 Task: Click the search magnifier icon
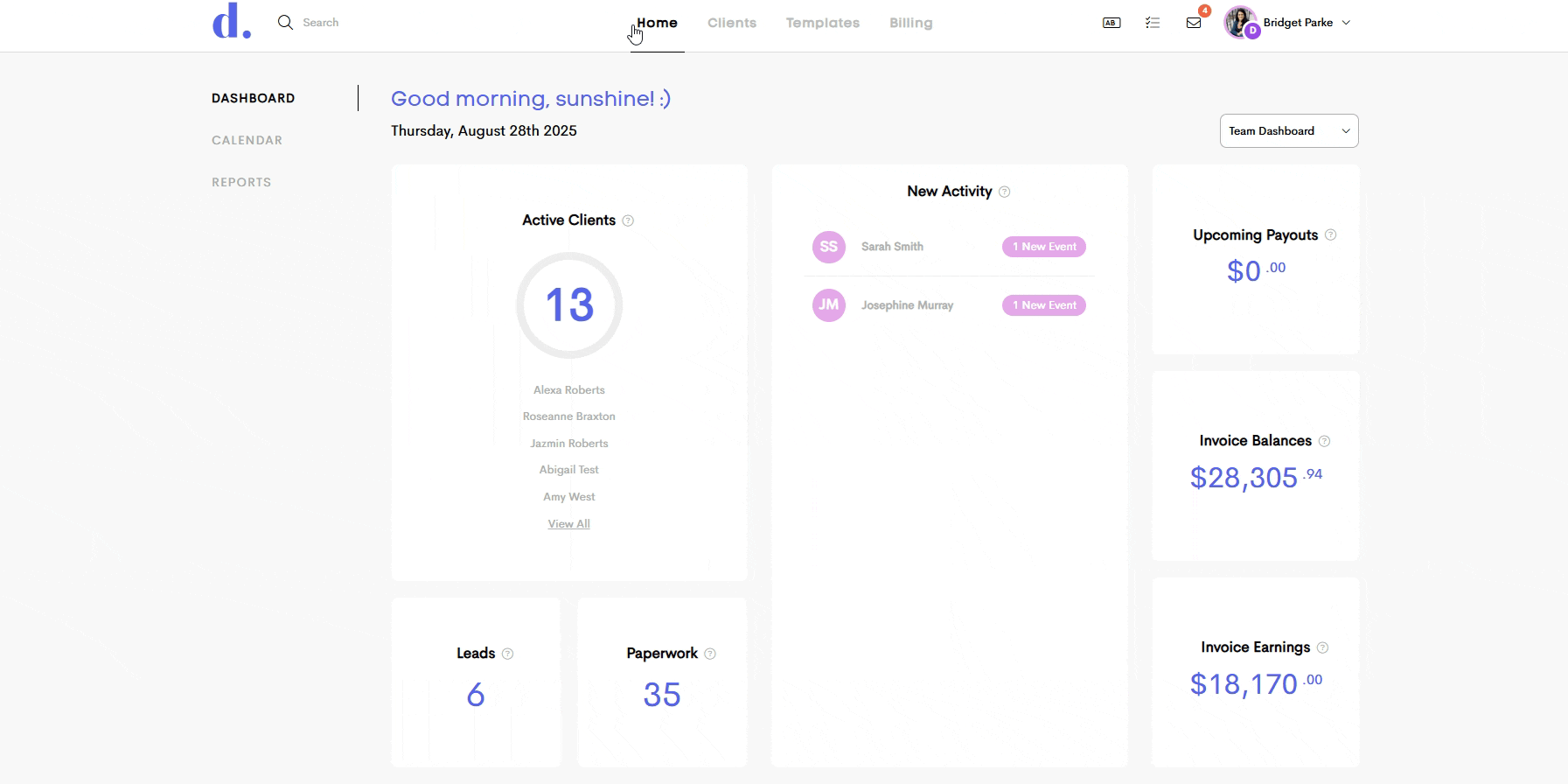[285, 23]
